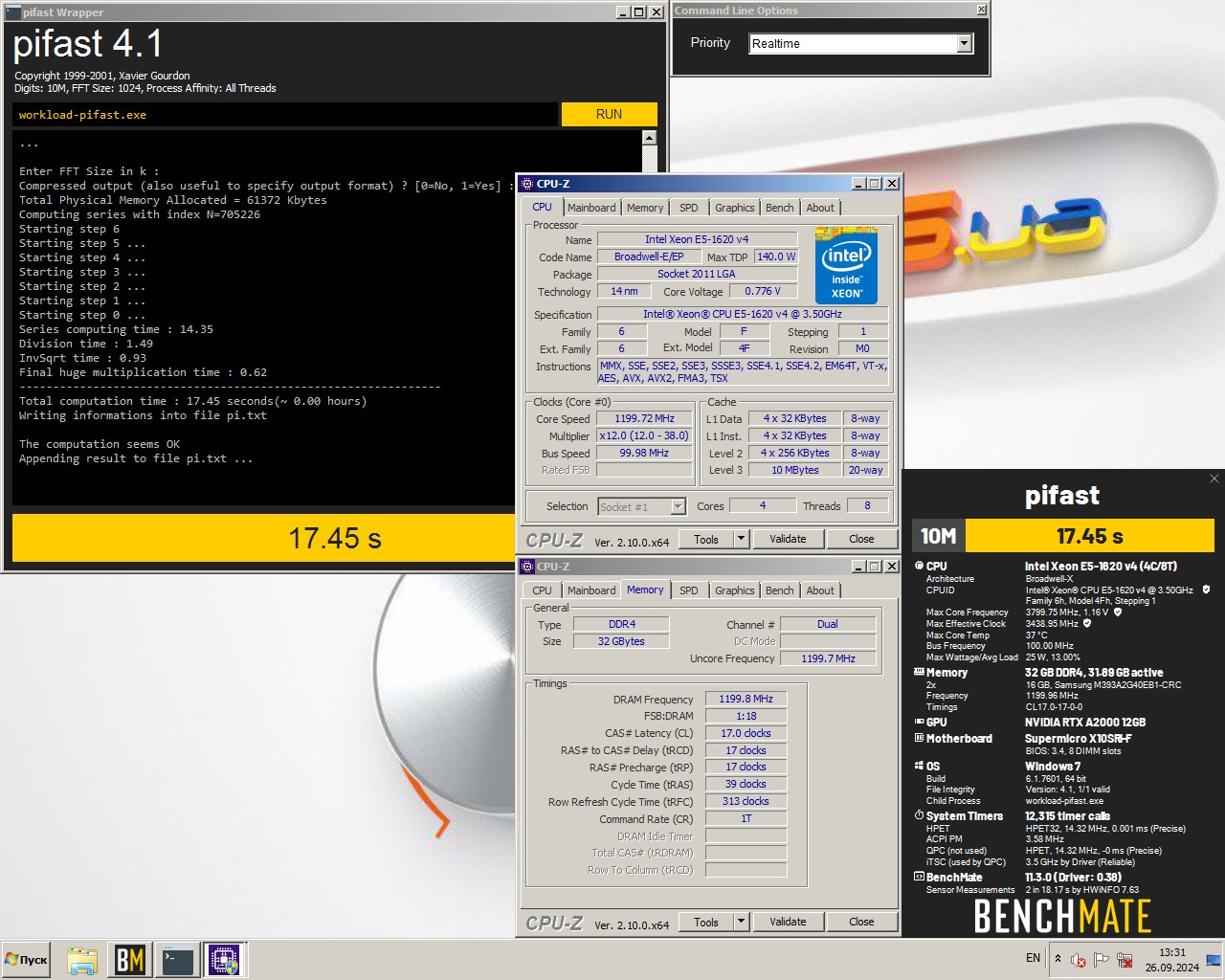Screen dimensions: 1225x980
Task: Open the Action Center flag icon
Action: [x=1102, y=959]
